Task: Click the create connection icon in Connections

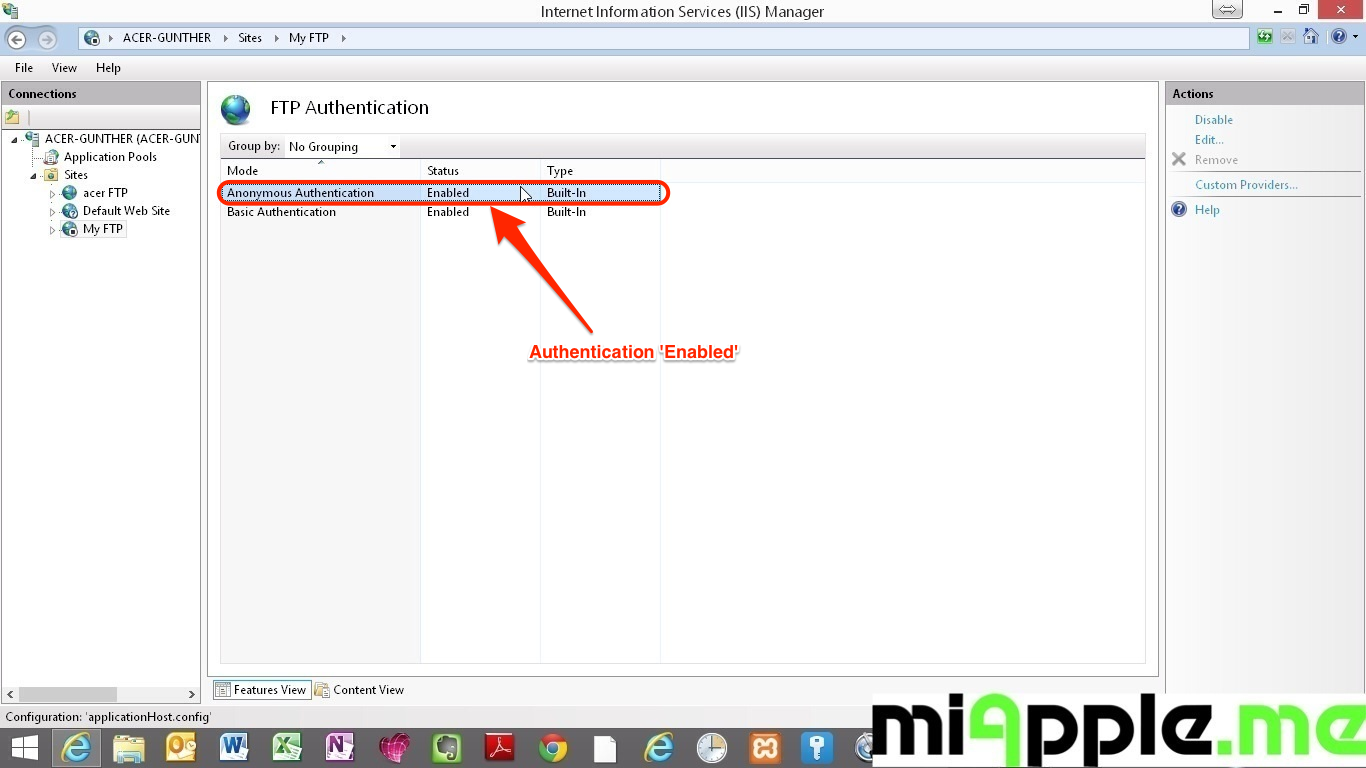Action: [x=13, y=117]
